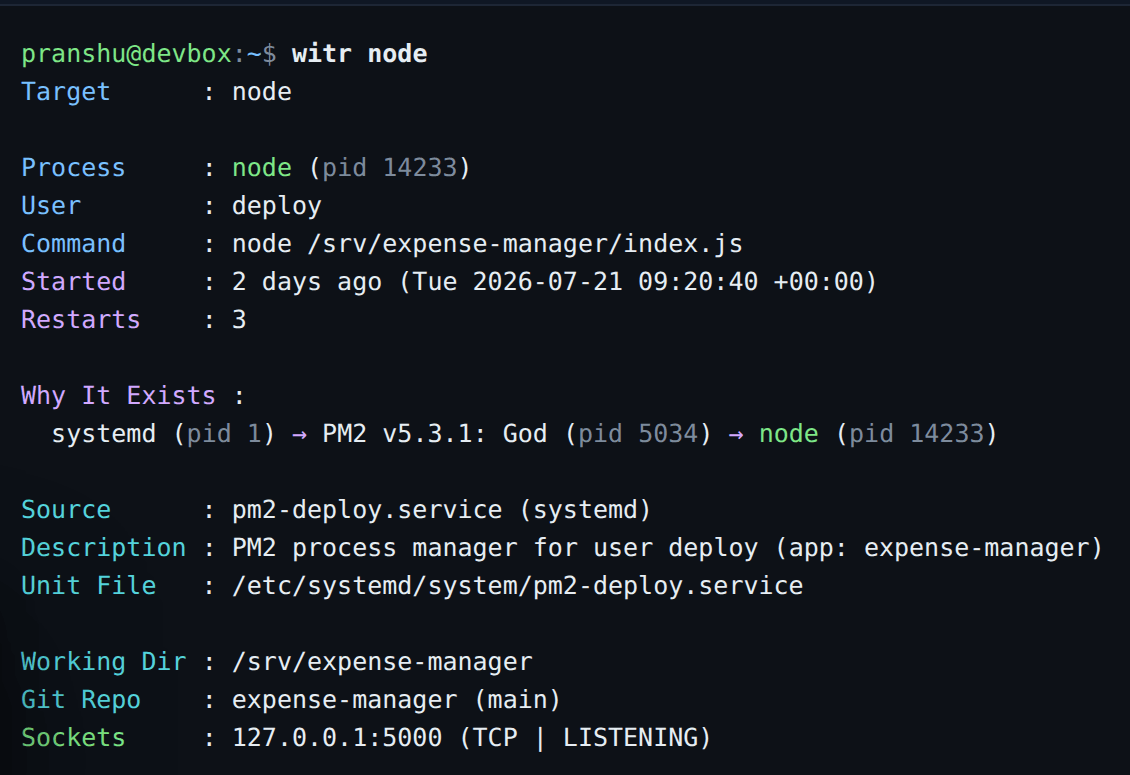Click the 'Working Dir' field label
The image size is (1130, 775).
[x=103, y=662]
